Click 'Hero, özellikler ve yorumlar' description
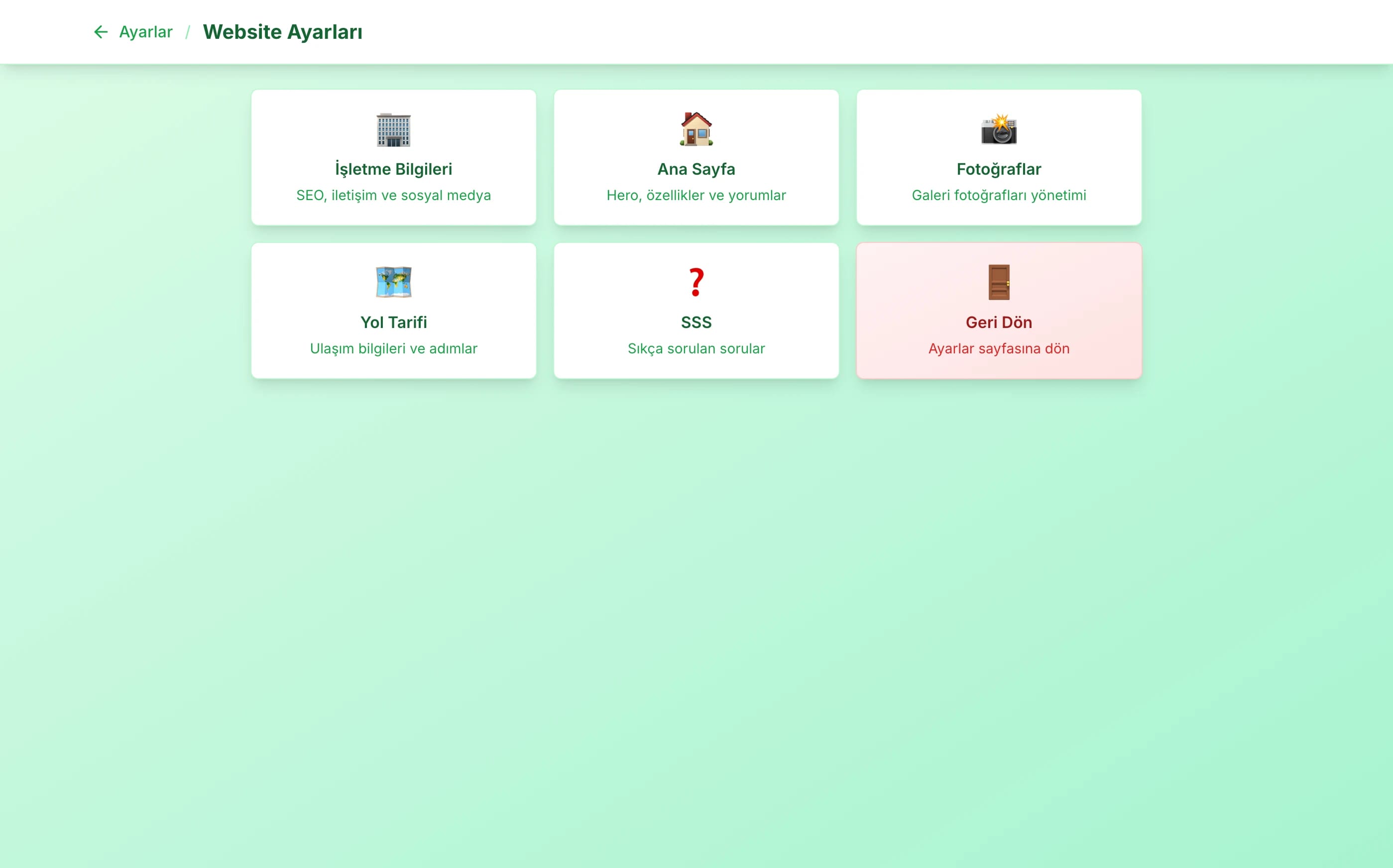 (696, 196)
